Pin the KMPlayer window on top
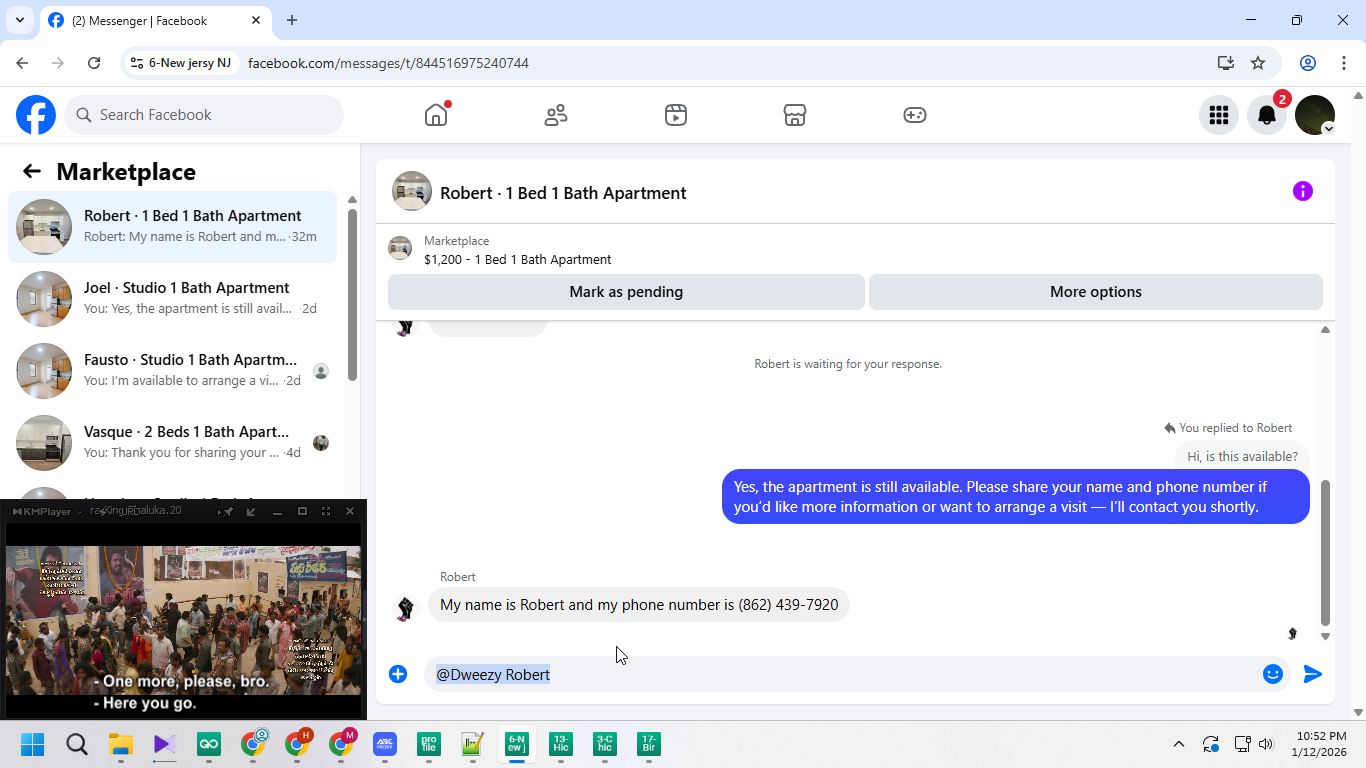 pos(228,511)
